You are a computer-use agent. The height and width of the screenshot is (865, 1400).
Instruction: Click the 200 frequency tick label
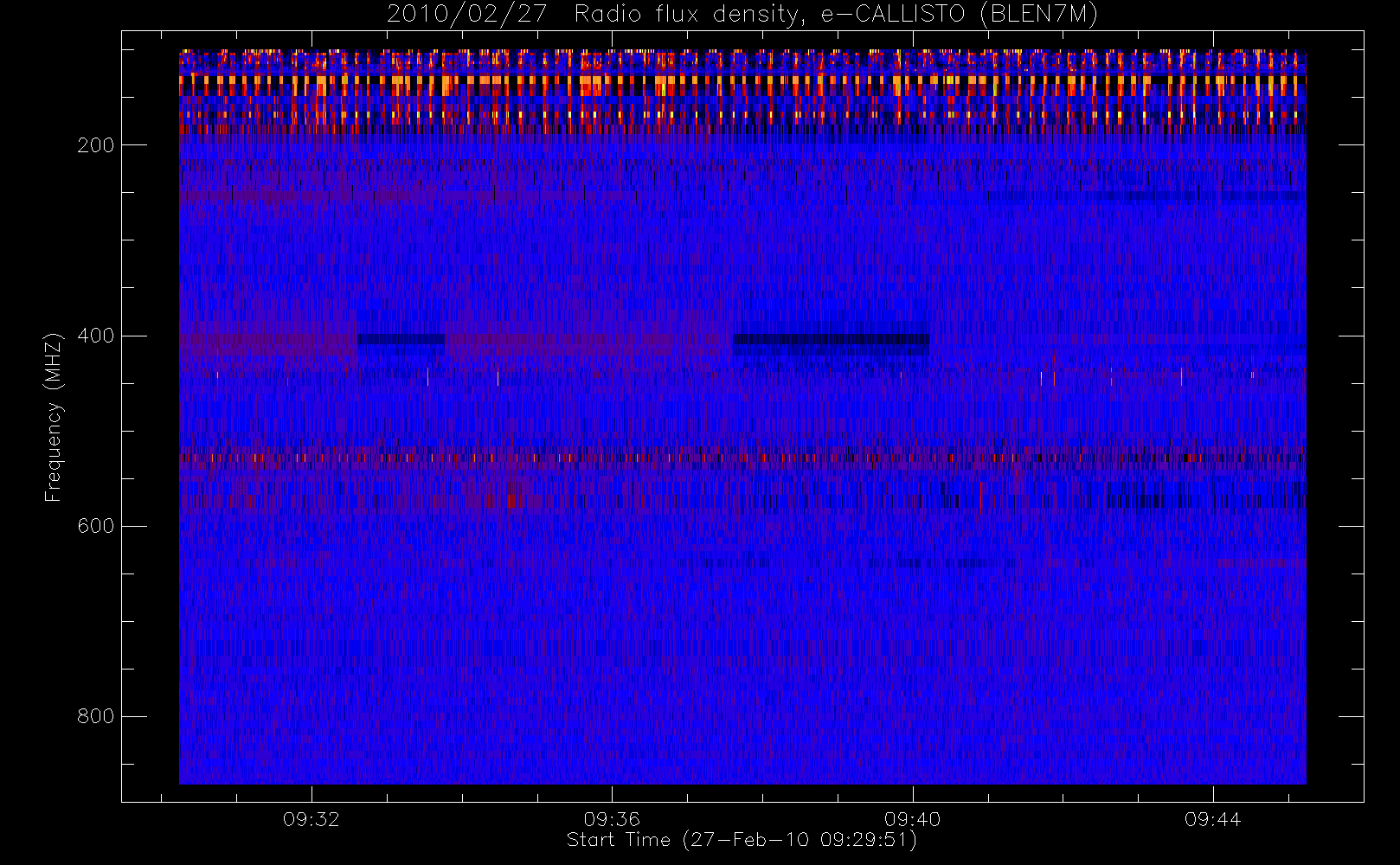click(95, 145)
